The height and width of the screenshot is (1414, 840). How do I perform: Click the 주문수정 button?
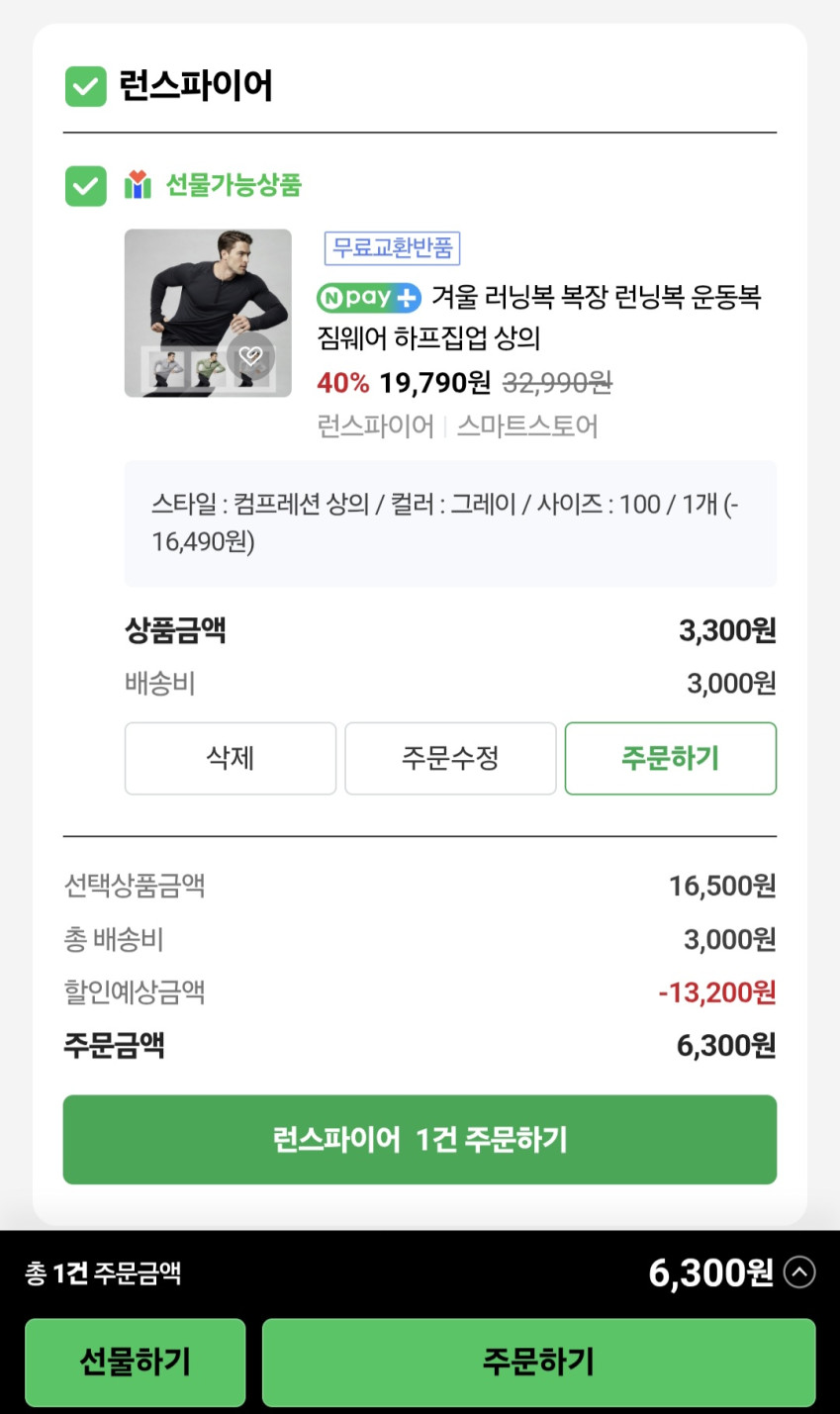450,758
